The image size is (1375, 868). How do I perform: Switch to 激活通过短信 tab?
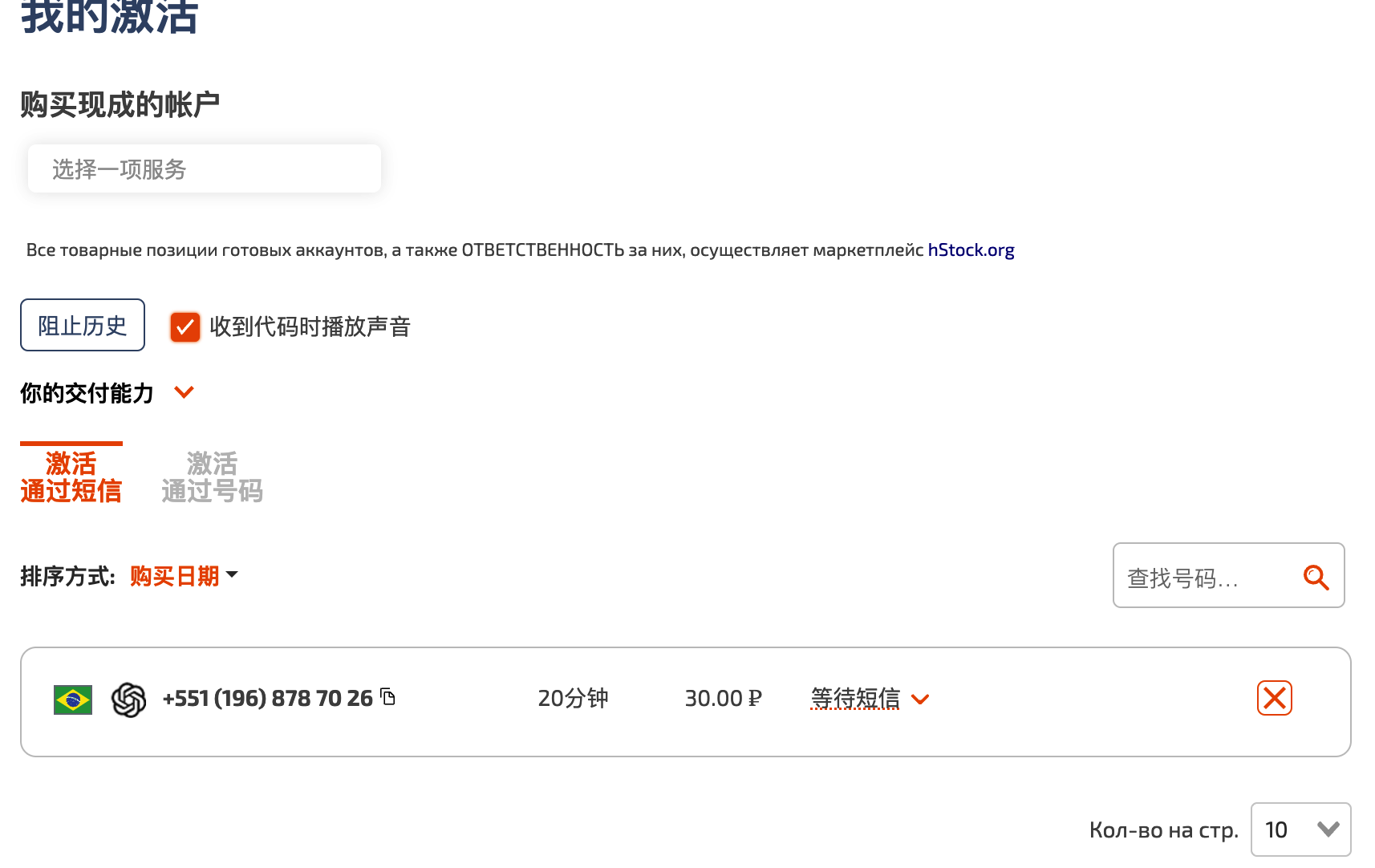(x=71, y=477)
